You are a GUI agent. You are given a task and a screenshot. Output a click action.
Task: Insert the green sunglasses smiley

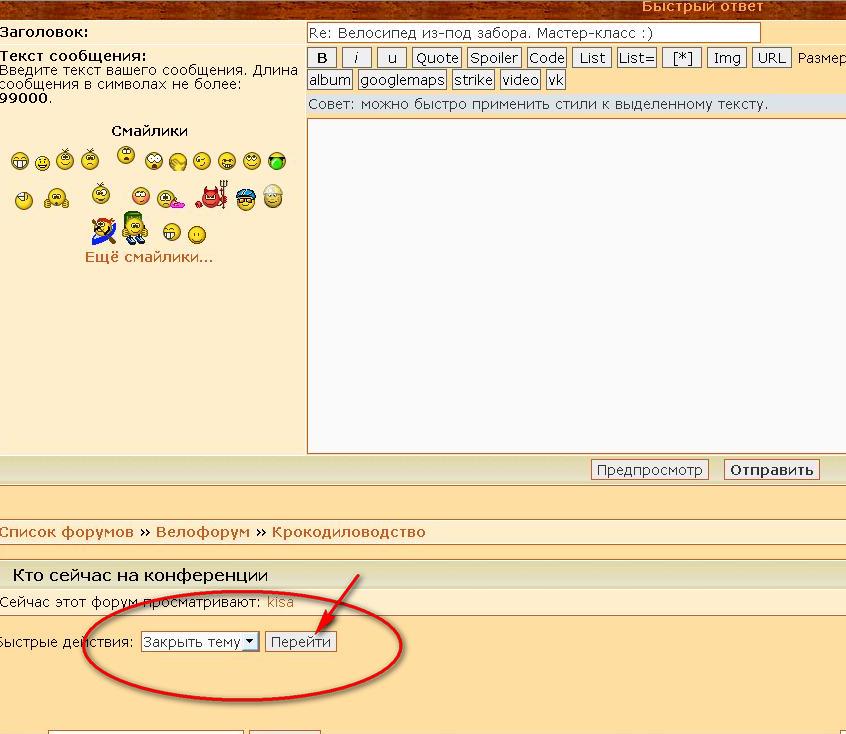[277, 161]
